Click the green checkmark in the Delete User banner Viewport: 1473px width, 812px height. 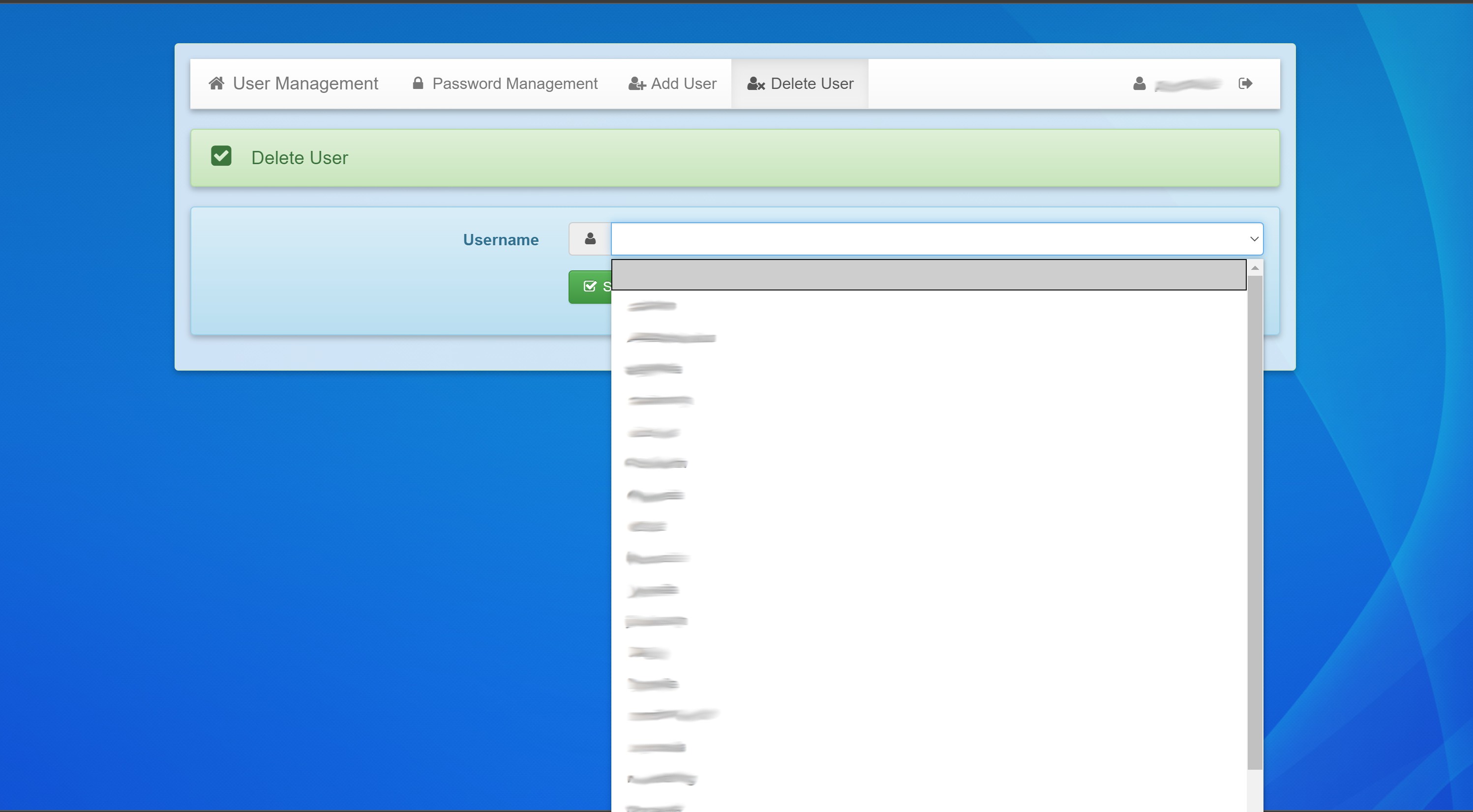click(221, 155)
